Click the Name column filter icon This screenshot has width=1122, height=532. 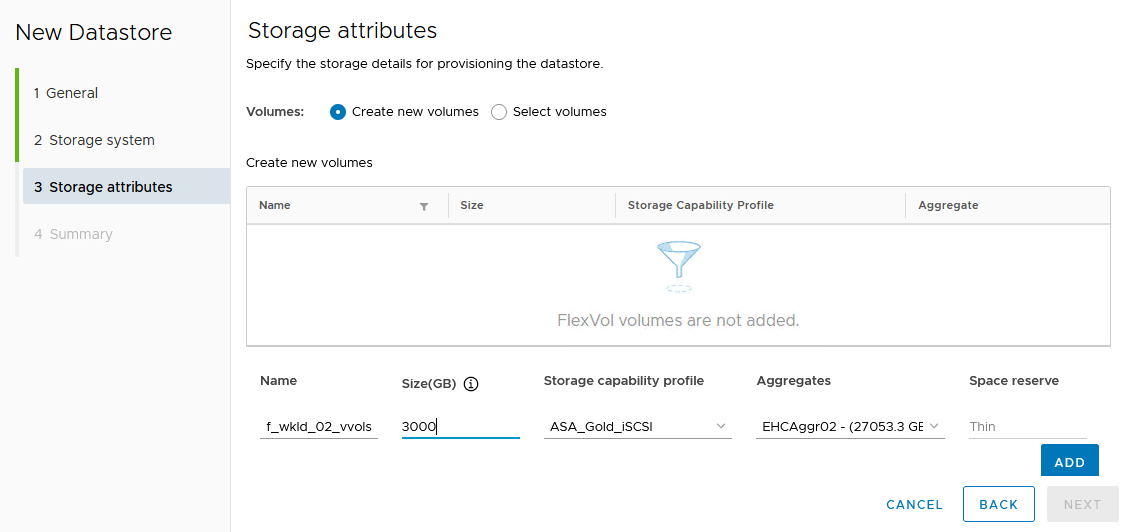424,206
